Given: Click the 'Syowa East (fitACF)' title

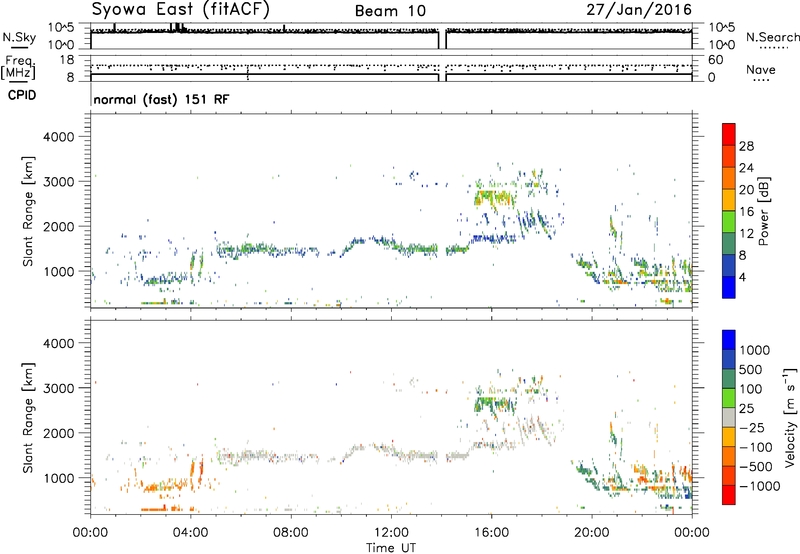Looking at the screenshot, I should point(181,9).
